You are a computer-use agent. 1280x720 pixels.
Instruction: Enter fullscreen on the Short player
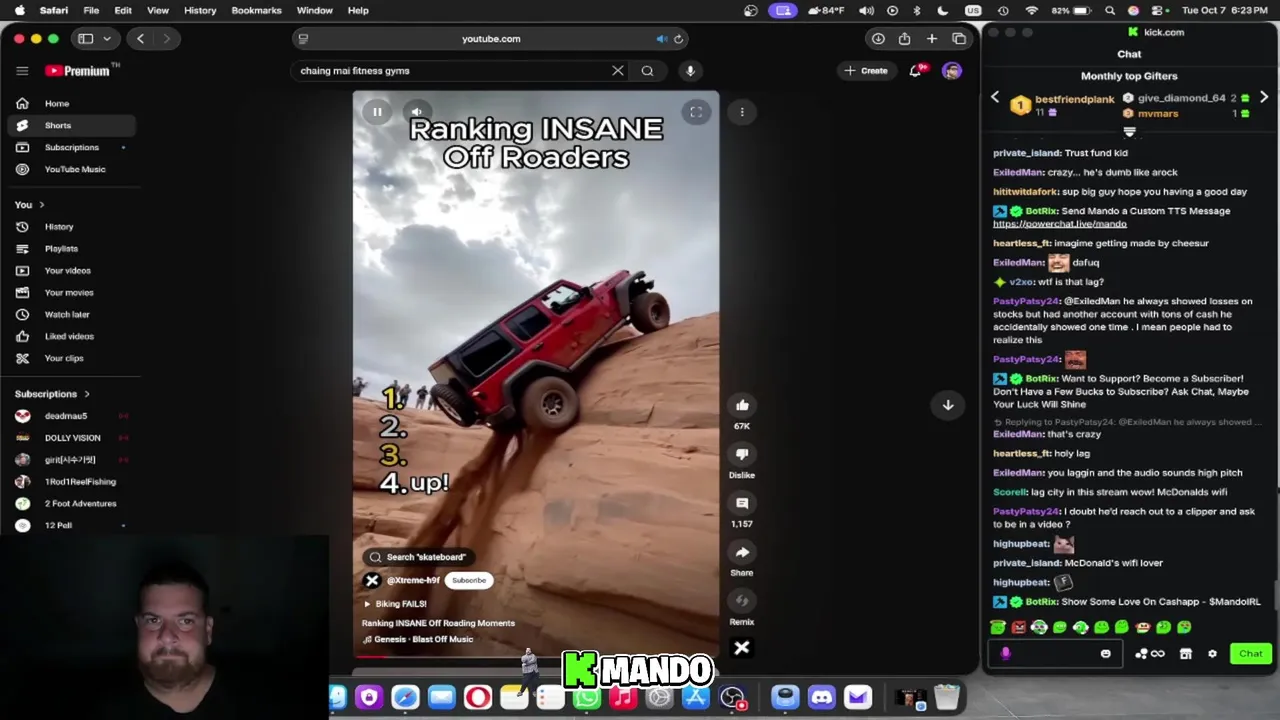(x=696, y=112)
